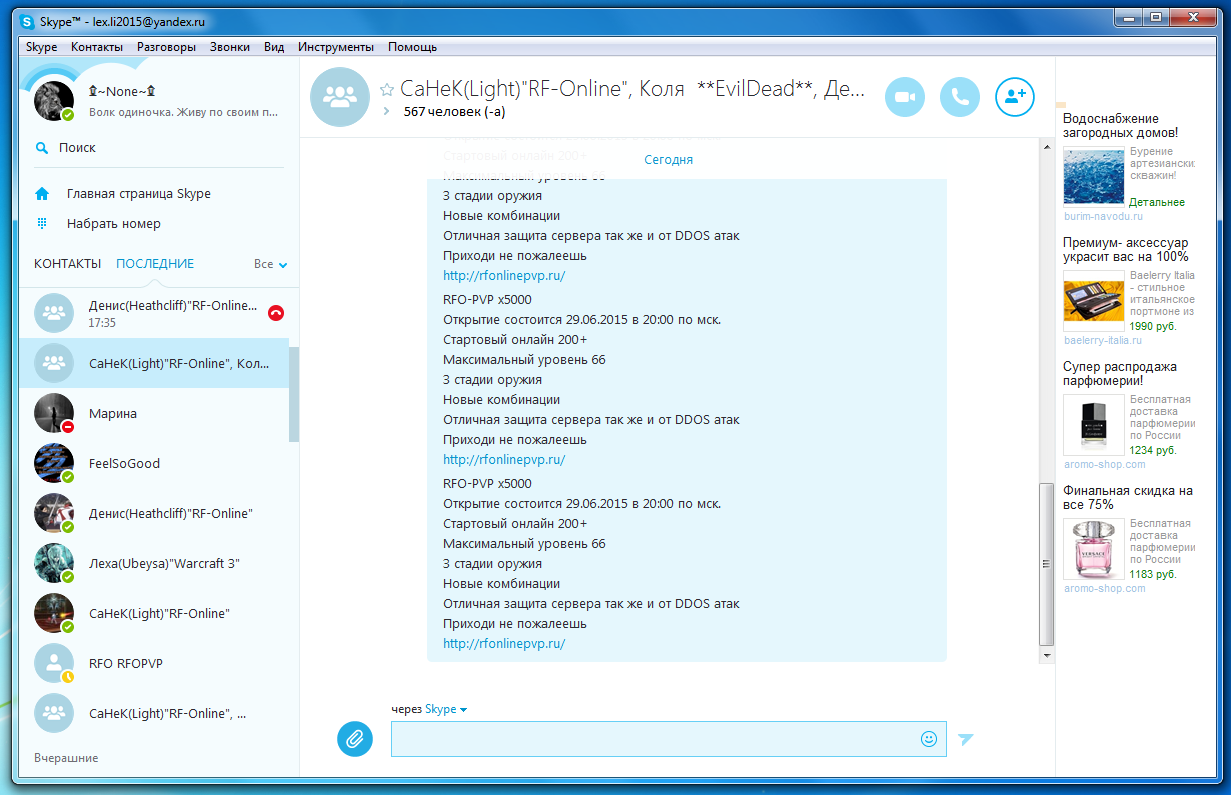Viewport: 1231px width, 795px height.
Task: Click the conversation title in header
Action: (632, 89)
